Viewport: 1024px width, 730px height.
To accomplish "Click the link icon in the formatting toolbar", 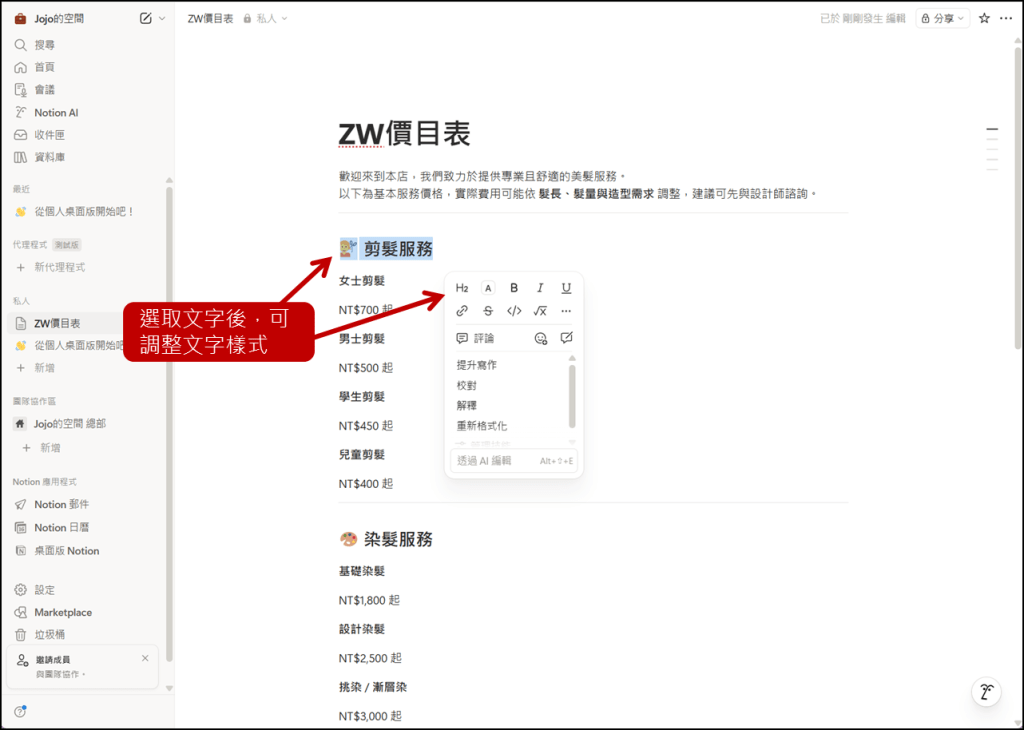I will click(462, 311).
